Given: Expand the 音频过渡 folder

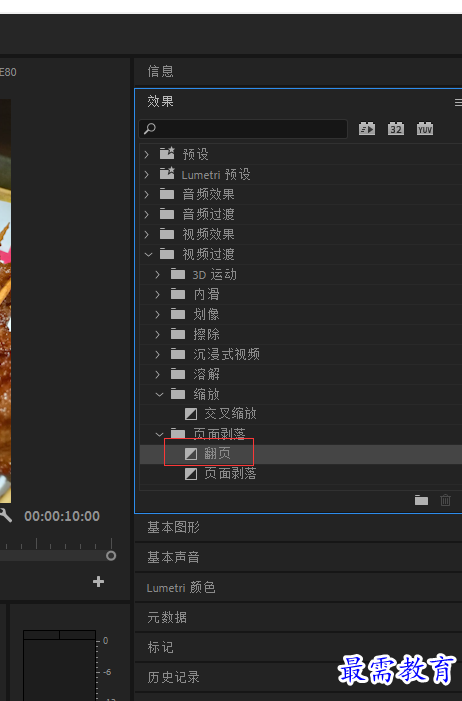Looking at the screenshot, I should pyautogui.click(x=147, y=214).
